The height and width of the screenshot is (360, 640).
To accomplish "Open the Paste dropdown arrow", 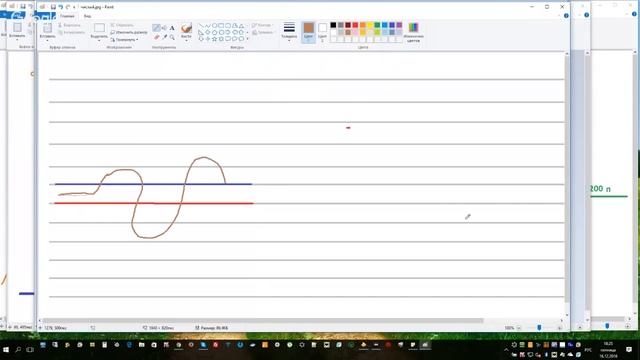I will tap(47, 40).
